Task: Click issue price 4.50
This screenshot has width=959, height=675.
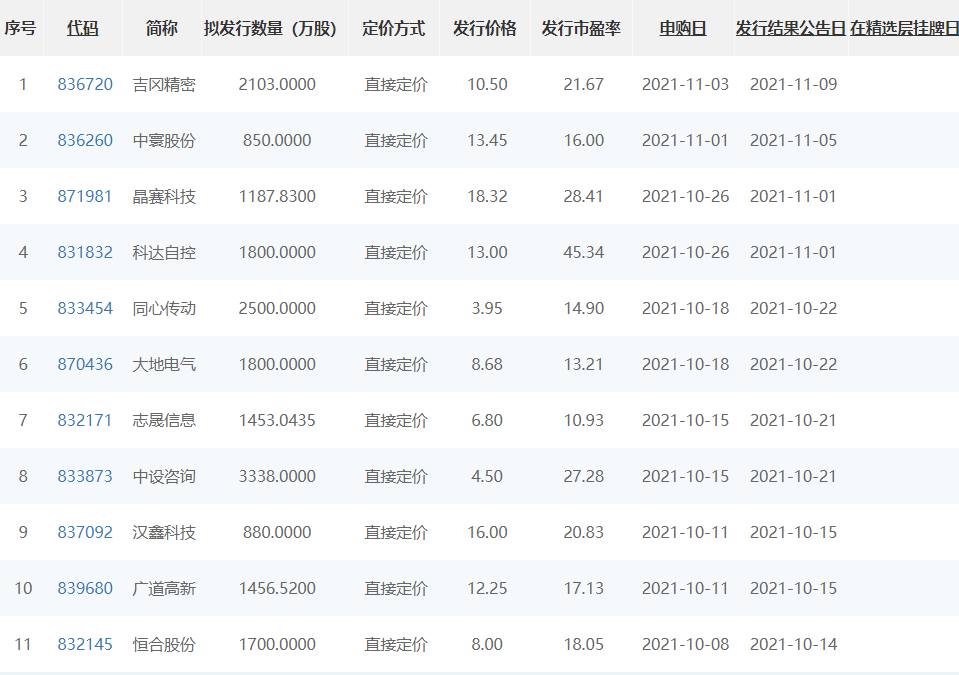Action: (x=487, y=476)
